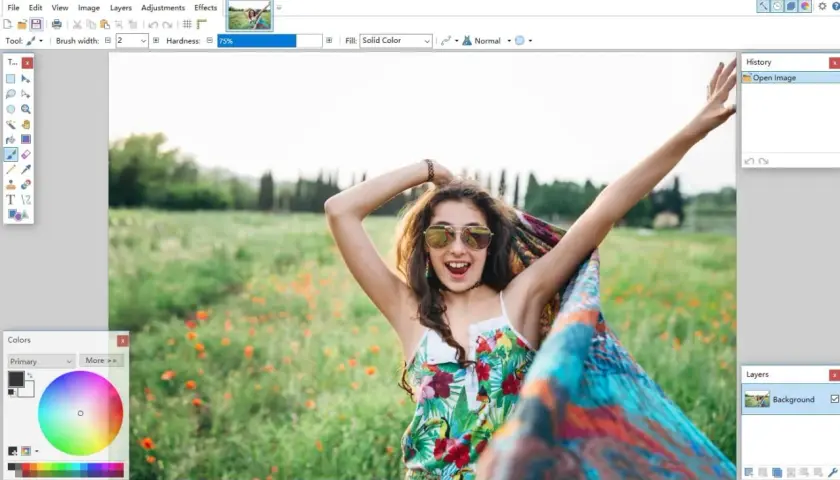Toggle the rulers icon
The height and width of the screenshot is (480, 840).
pyautogui.click(x=201, y=24)
